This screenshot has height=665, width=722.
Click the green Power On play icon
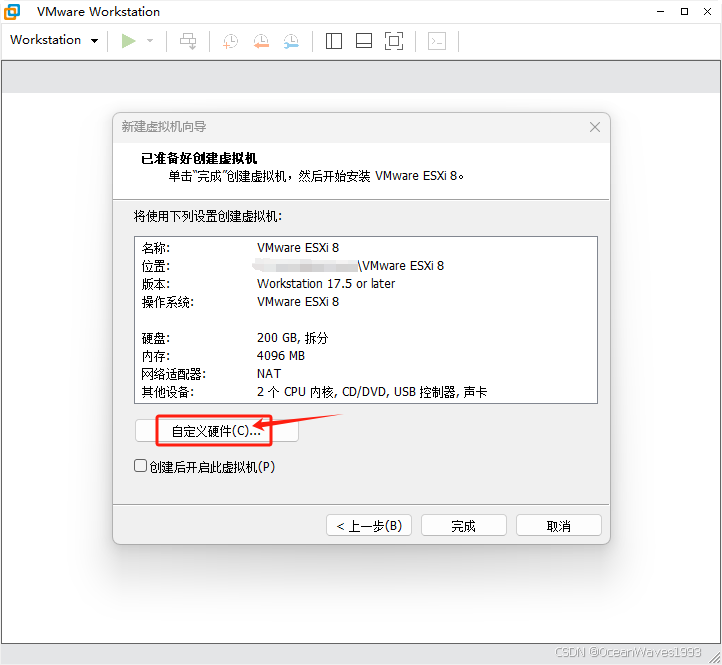128,41
